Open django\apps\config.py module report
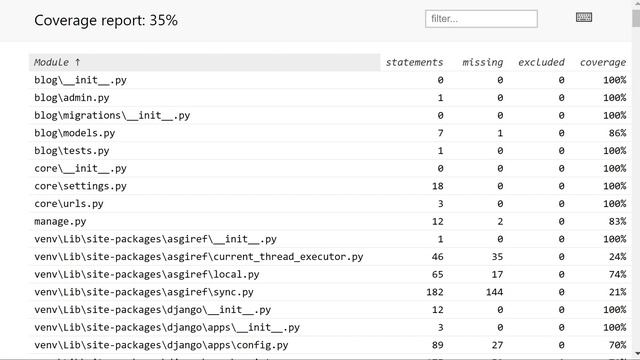 click(x=161, y=345)
